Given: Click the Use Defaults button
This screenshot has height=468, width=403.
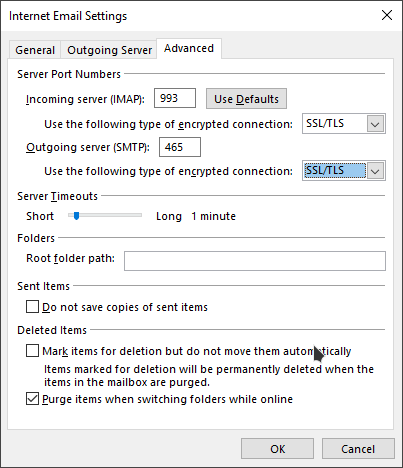Looking at the screenshot, I should [246, 99].
